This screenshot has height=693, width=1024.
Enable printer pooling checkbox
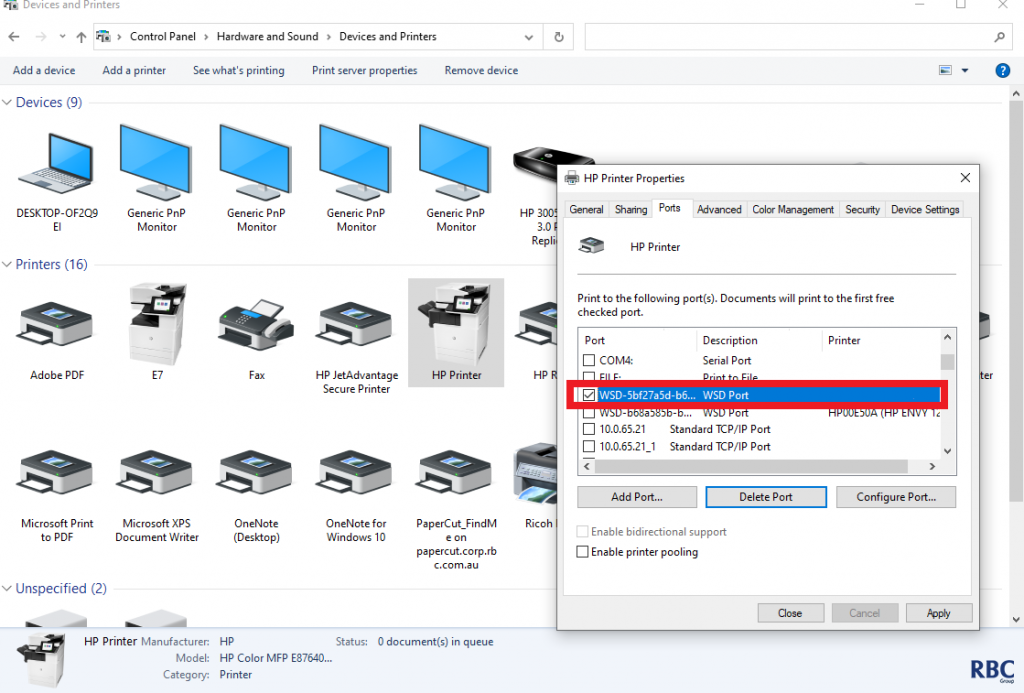click(x=583, y=552)
